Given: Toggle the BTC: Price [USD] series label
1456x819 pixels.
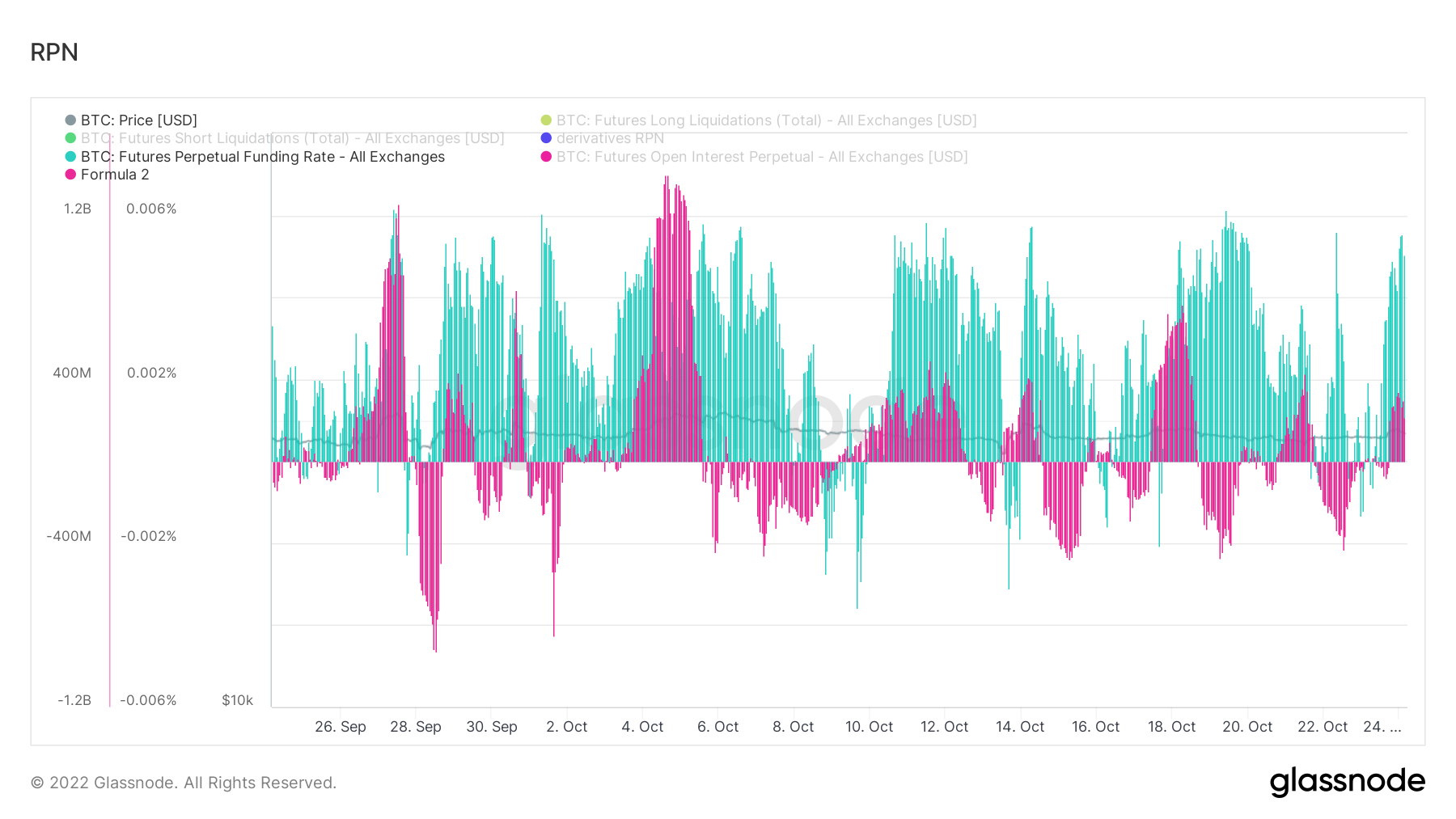Looking at the screenshot, I should pos(138,120).
